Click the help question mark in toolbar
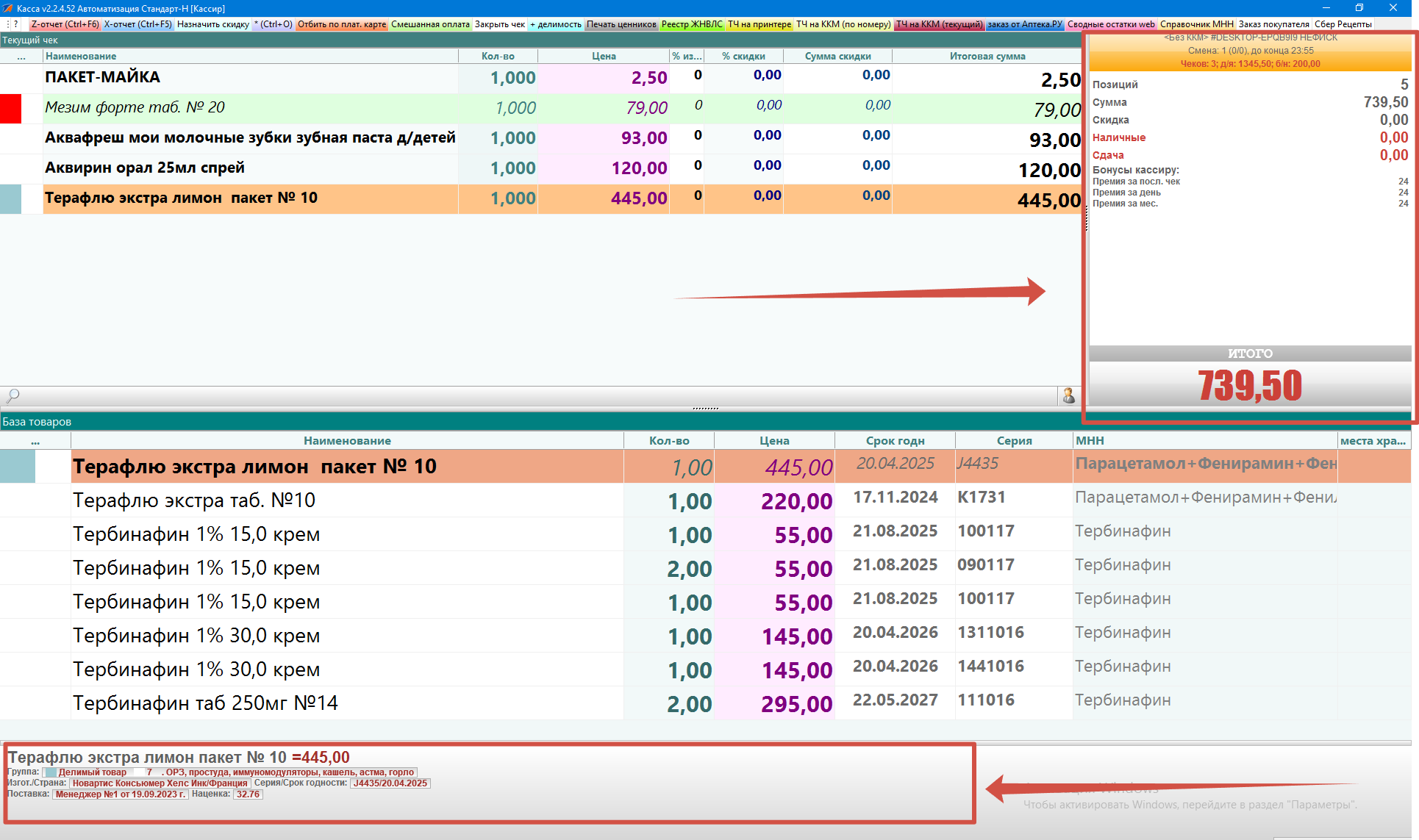 tap(15, 24)
